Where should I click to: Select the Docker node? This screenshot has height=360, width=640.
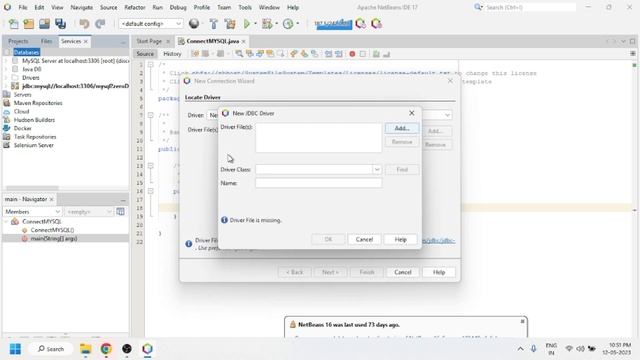22,128
